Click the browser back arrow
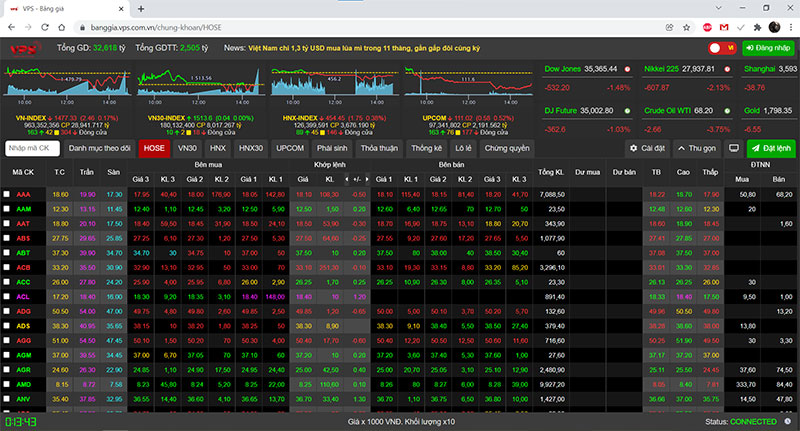This screenshot has width=800, height=431. tap(13, 27)
